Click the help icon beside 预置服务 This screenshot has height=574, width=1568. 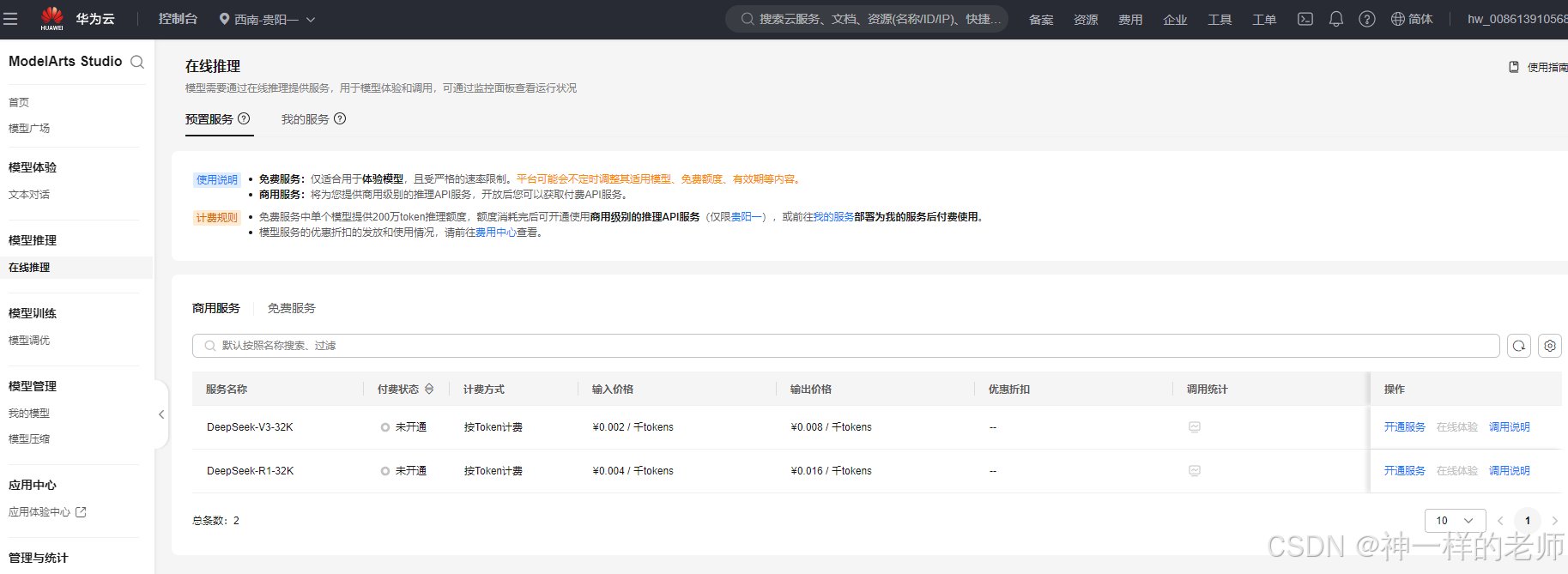pos(244,118)
